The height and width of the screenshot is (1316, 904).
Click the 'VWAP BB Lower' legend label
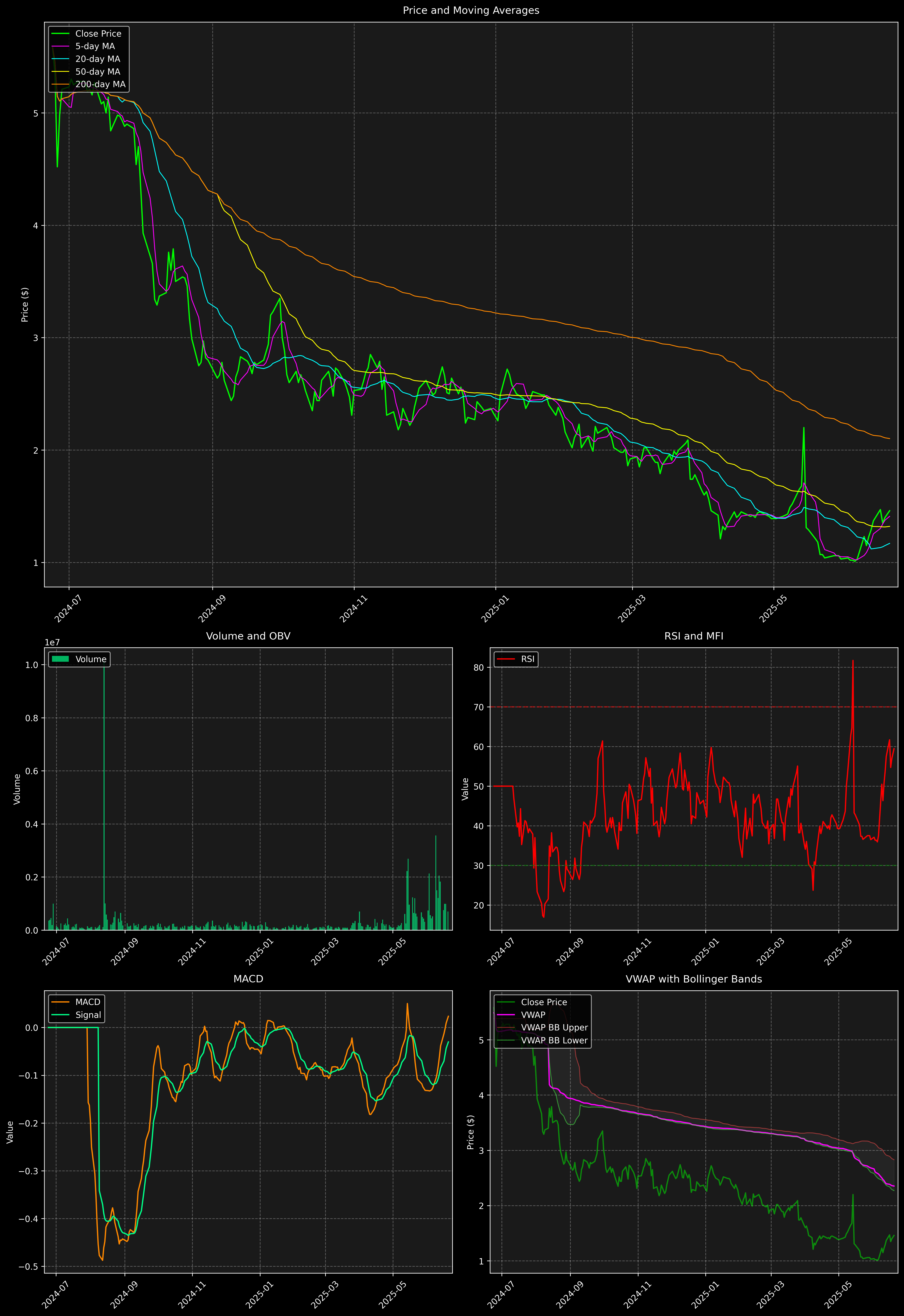pos(555,1040)
